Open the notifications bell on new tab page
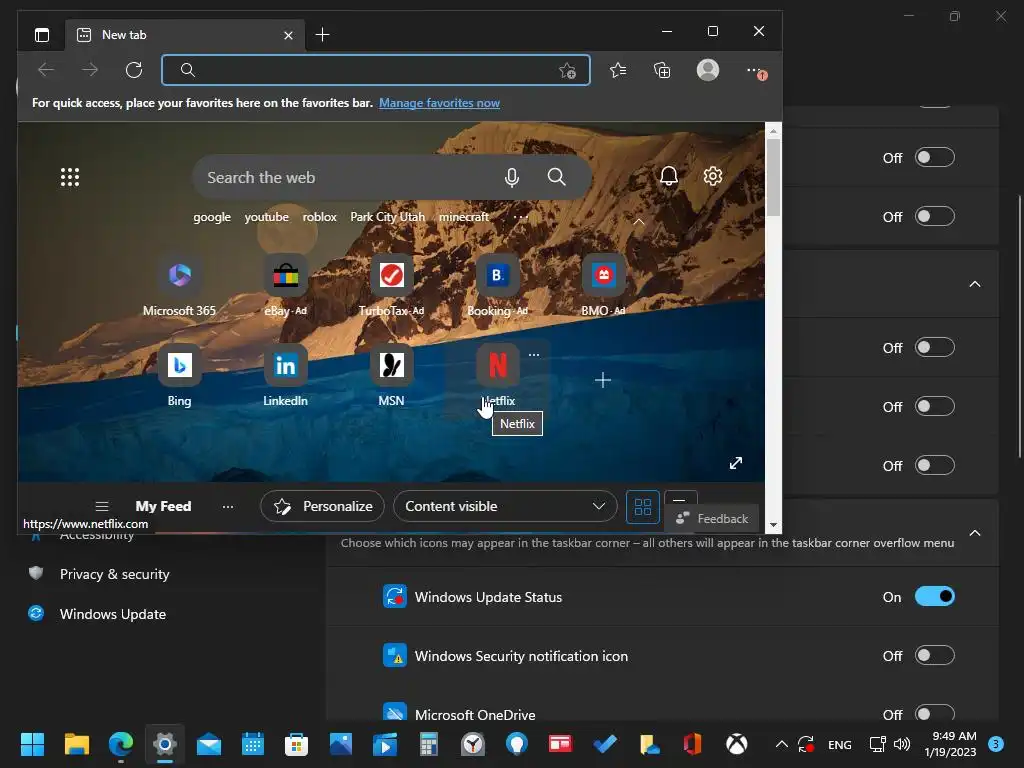Image resolution: width=1024 pixels, height=768 pixels. point(669,176)
